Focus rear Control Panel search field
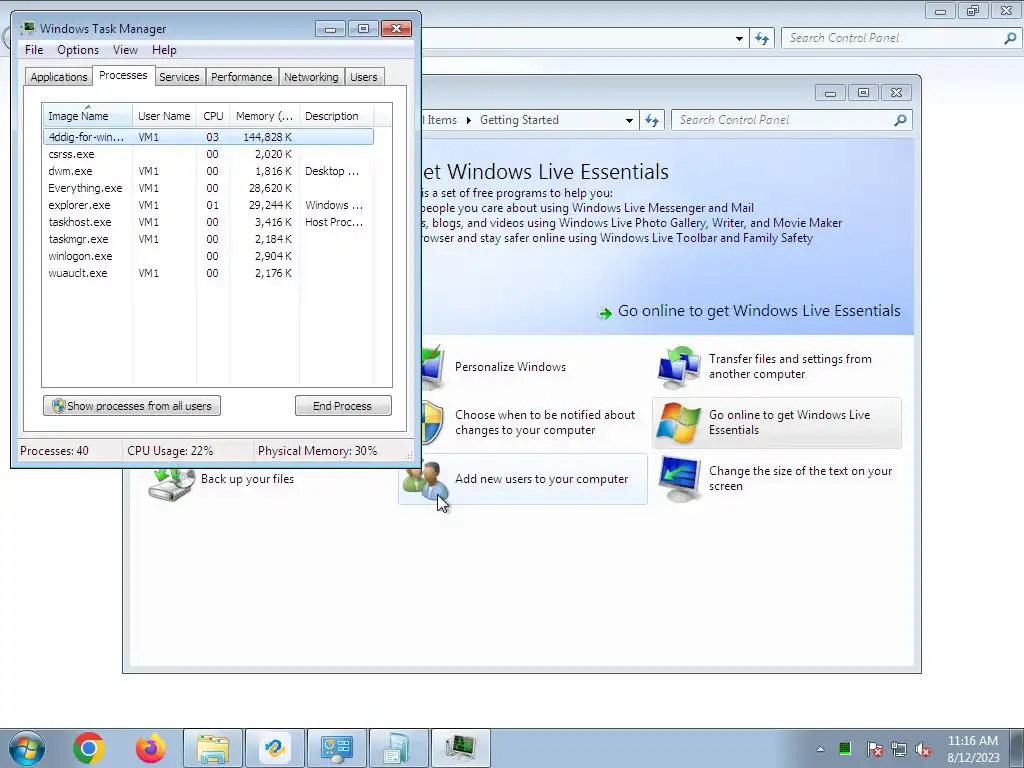This screenshot has width=1024, height=768. click(893, 38)
